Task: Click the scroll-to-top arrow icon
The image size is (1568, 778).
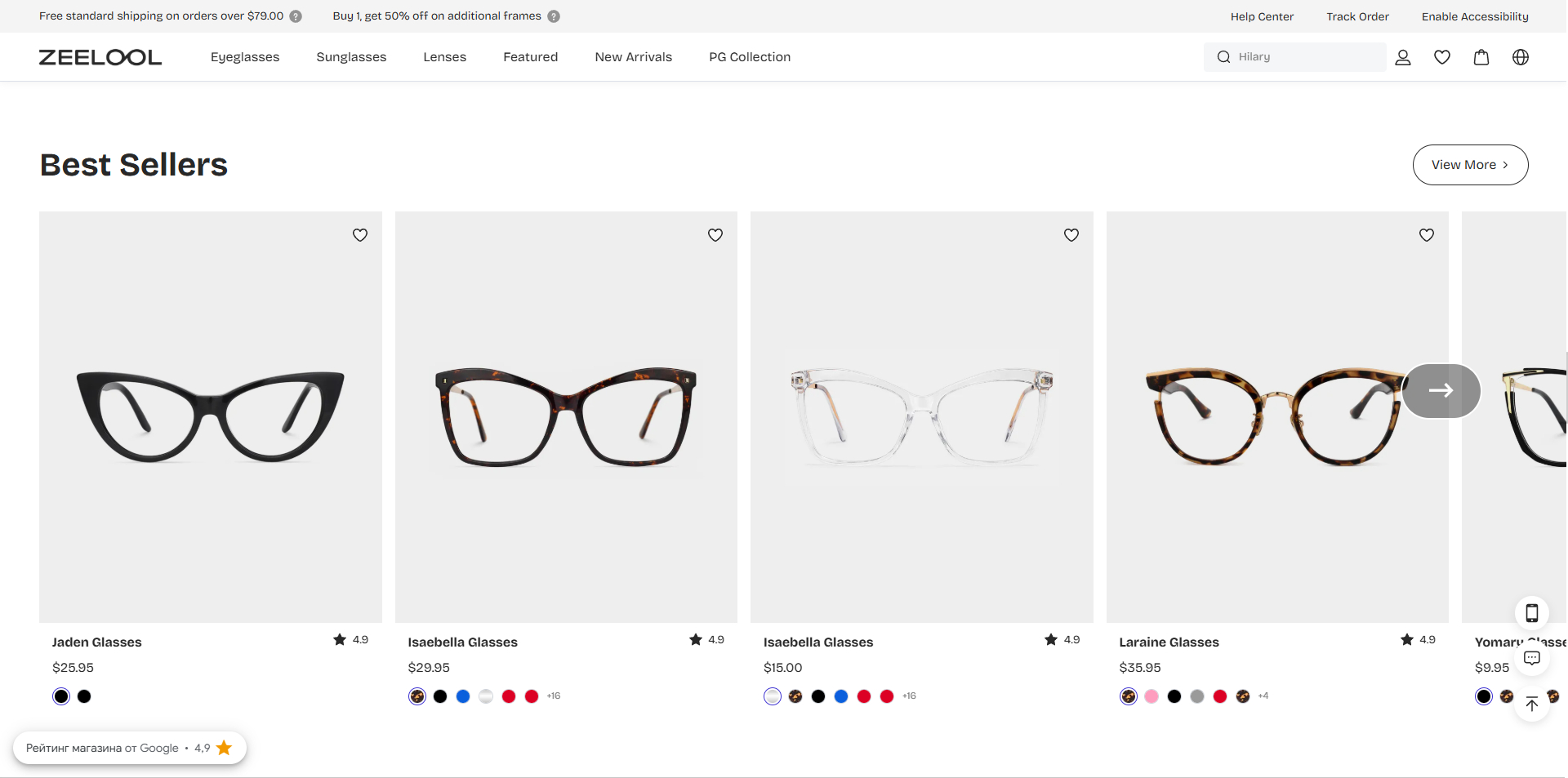Action: (1532, 705)
